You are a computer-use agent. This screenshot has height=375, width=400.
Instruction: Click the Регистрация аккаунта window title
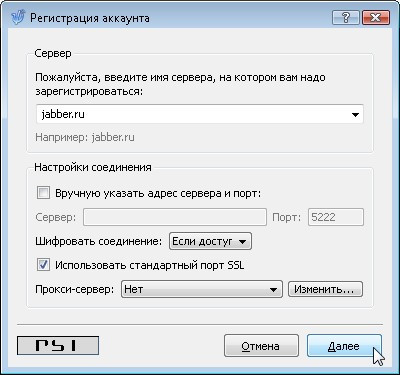coord(90,18)
